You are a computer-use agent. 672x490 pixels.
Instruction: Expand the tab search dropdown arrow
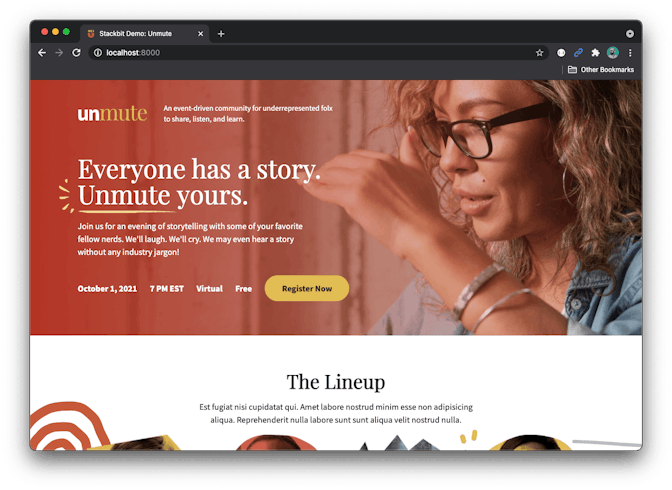[x=630, y=33]
